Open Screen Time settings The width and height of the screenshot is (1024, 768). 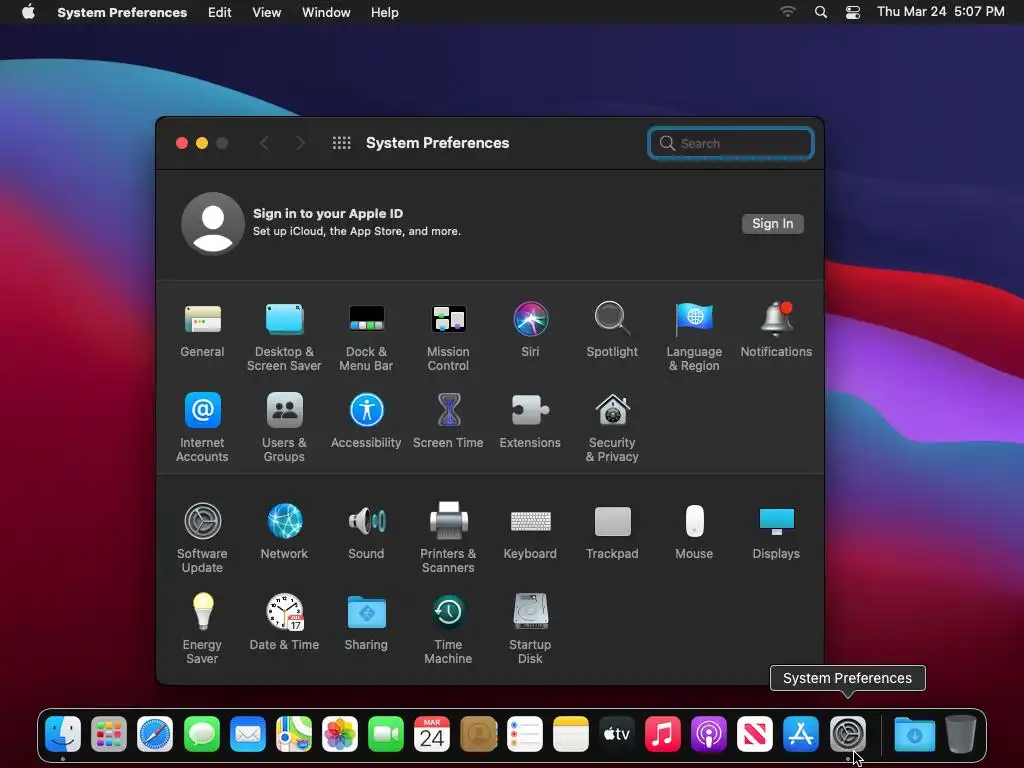pos(448,421)
